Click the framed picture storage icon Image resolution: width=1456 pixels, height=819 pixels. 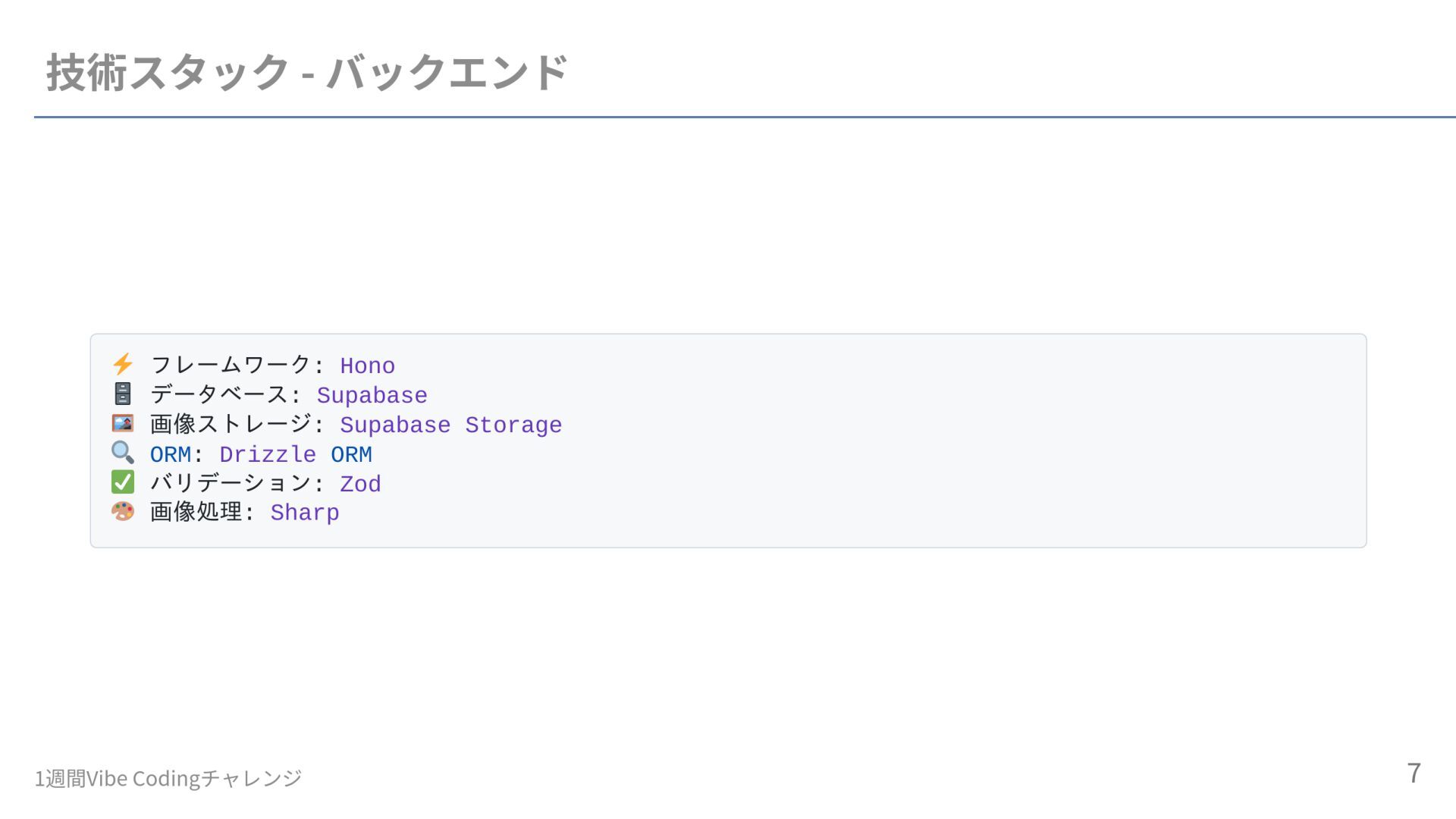pyautogui.click(x=123, y=423)
